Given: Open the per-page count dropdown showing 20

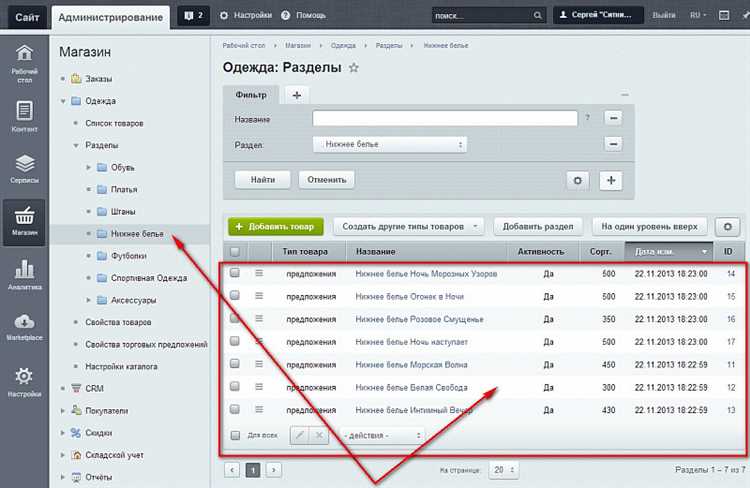Looking at the screenshot, I should [504, 470].
